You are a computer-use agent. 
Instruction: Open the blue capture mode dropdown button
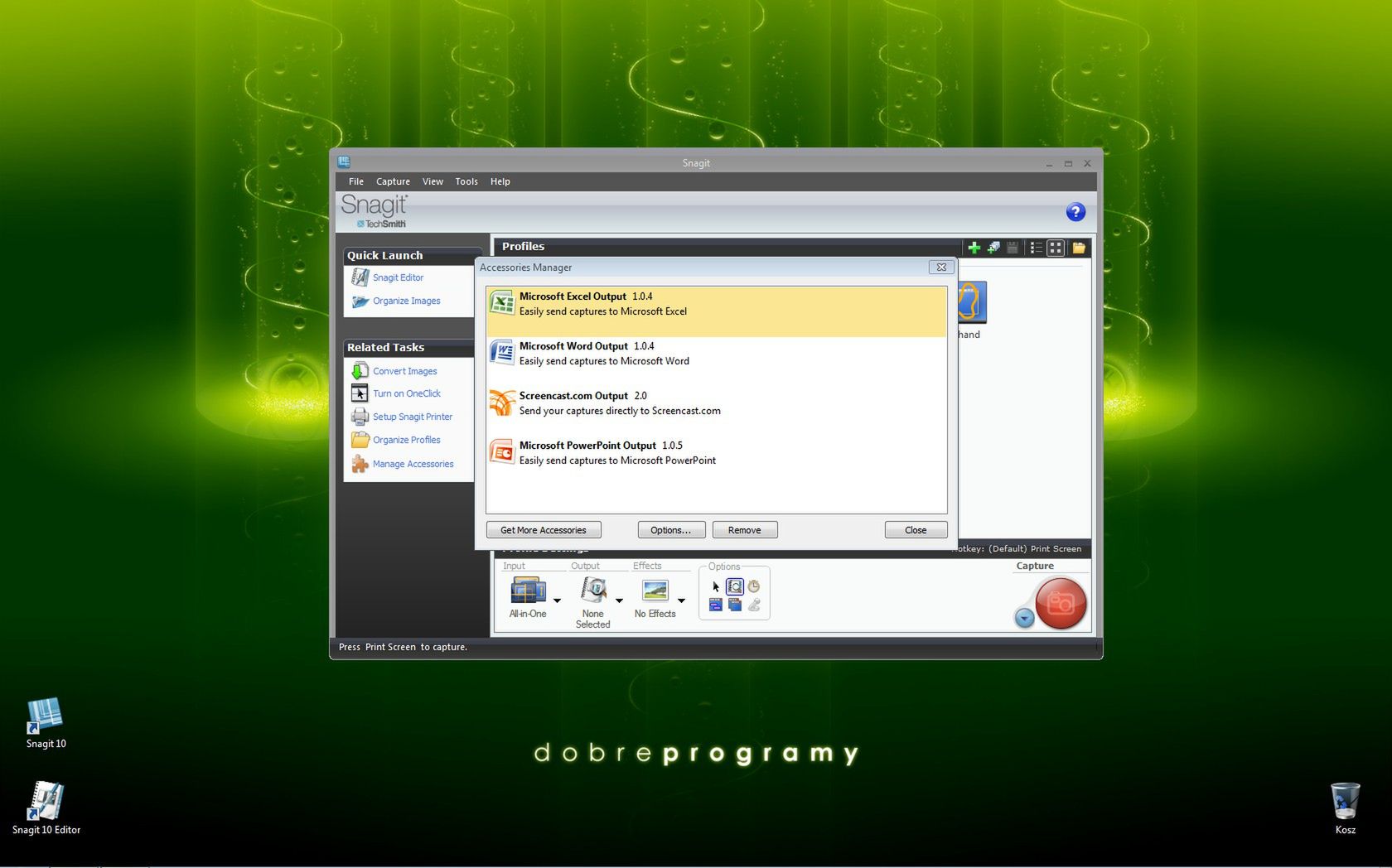click(x=1024, y=618)
